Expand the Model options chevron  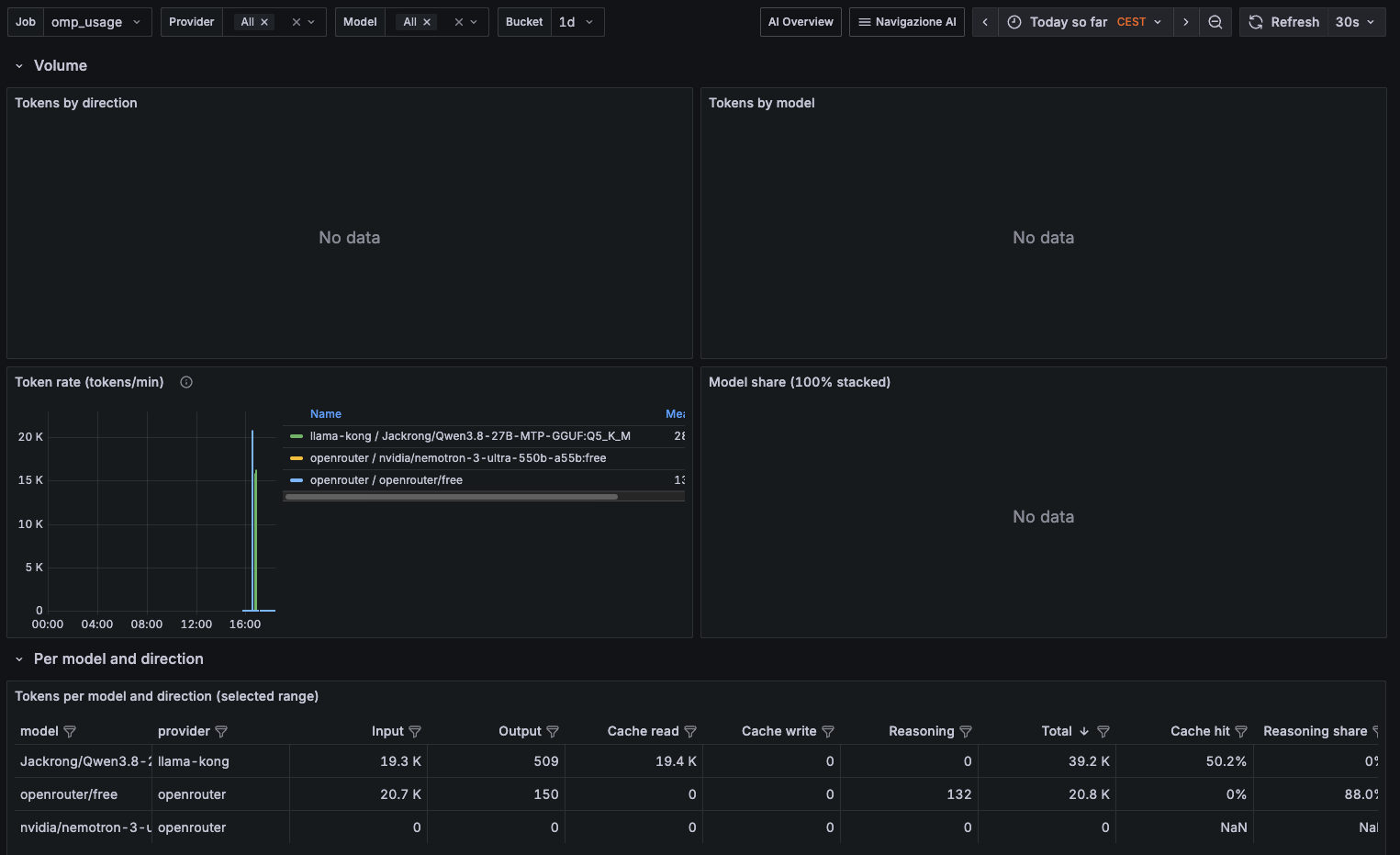475,22
